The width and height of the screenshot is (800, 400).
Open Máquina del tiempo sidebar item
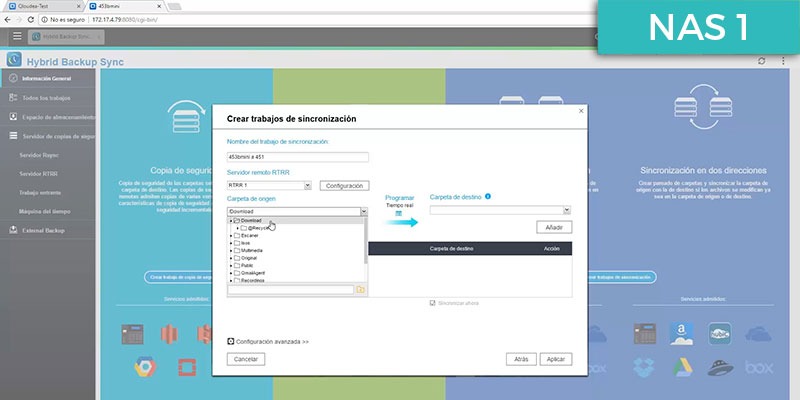point(44,211)
